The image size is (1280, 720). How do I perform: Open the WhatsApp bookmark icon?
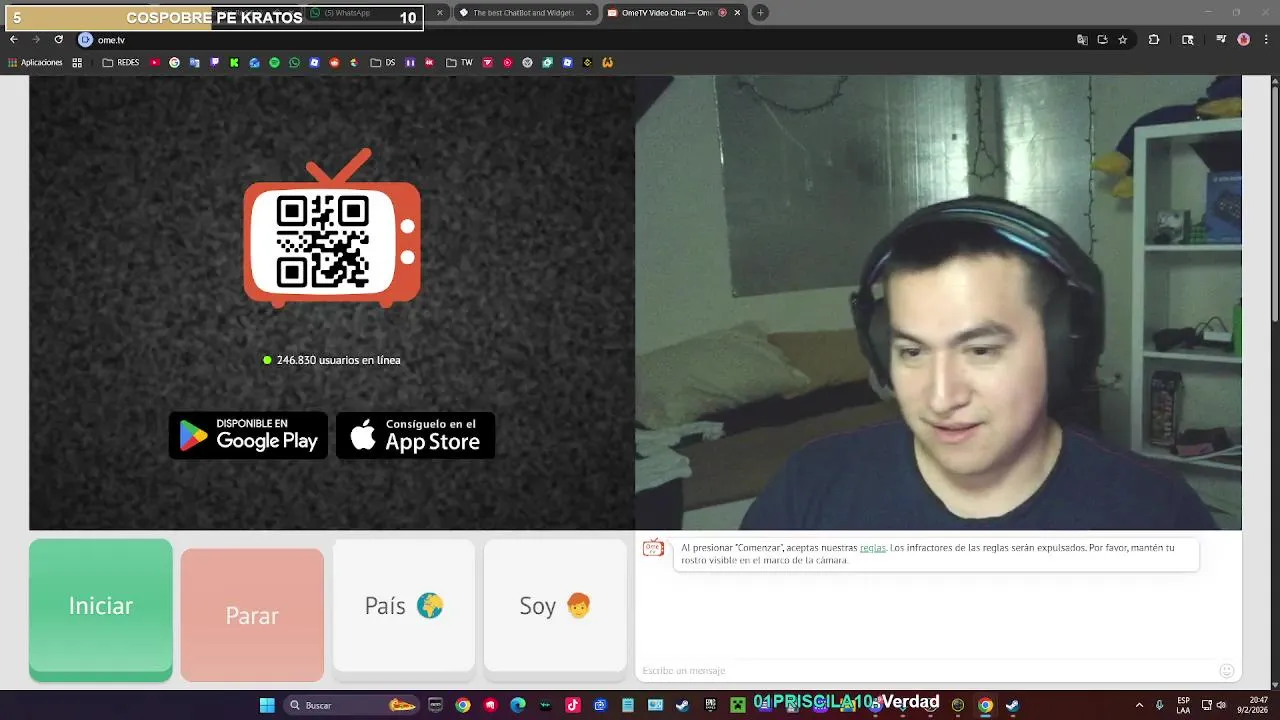click(x=294, y=62)
